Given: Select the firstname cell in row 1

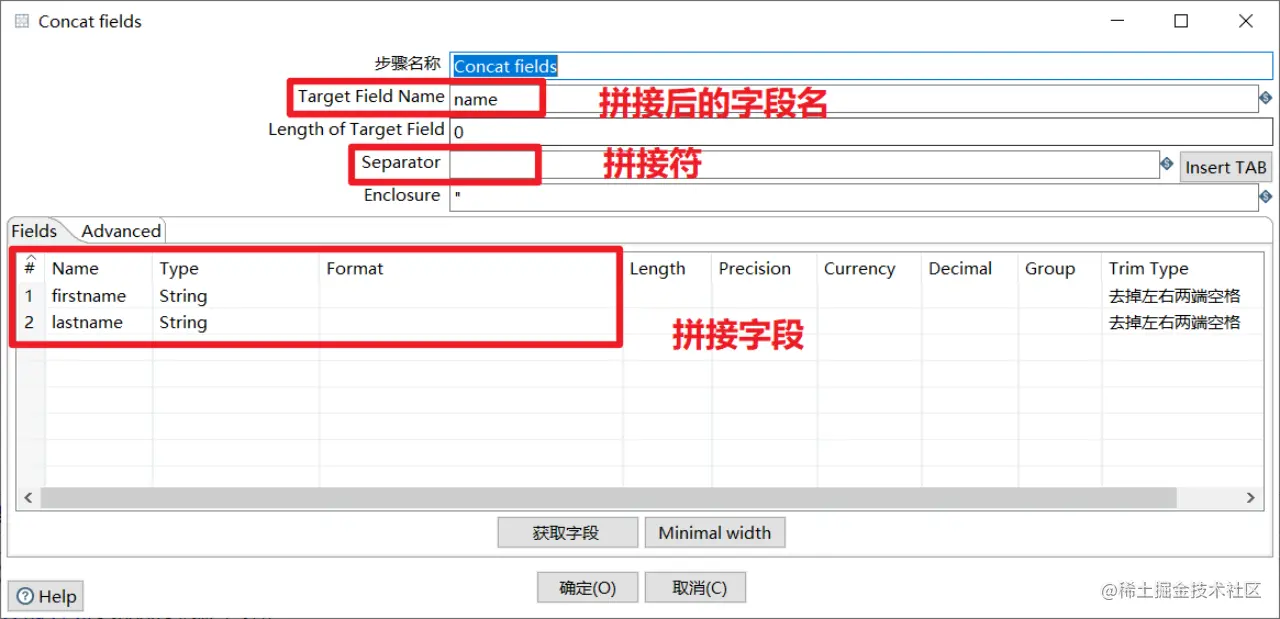Looking at the screenshot, I should (x=98, y=296).
